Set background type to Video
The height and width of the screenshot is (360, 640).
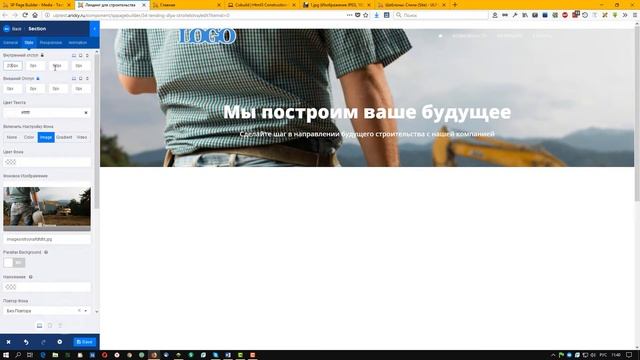pos(82,137)
